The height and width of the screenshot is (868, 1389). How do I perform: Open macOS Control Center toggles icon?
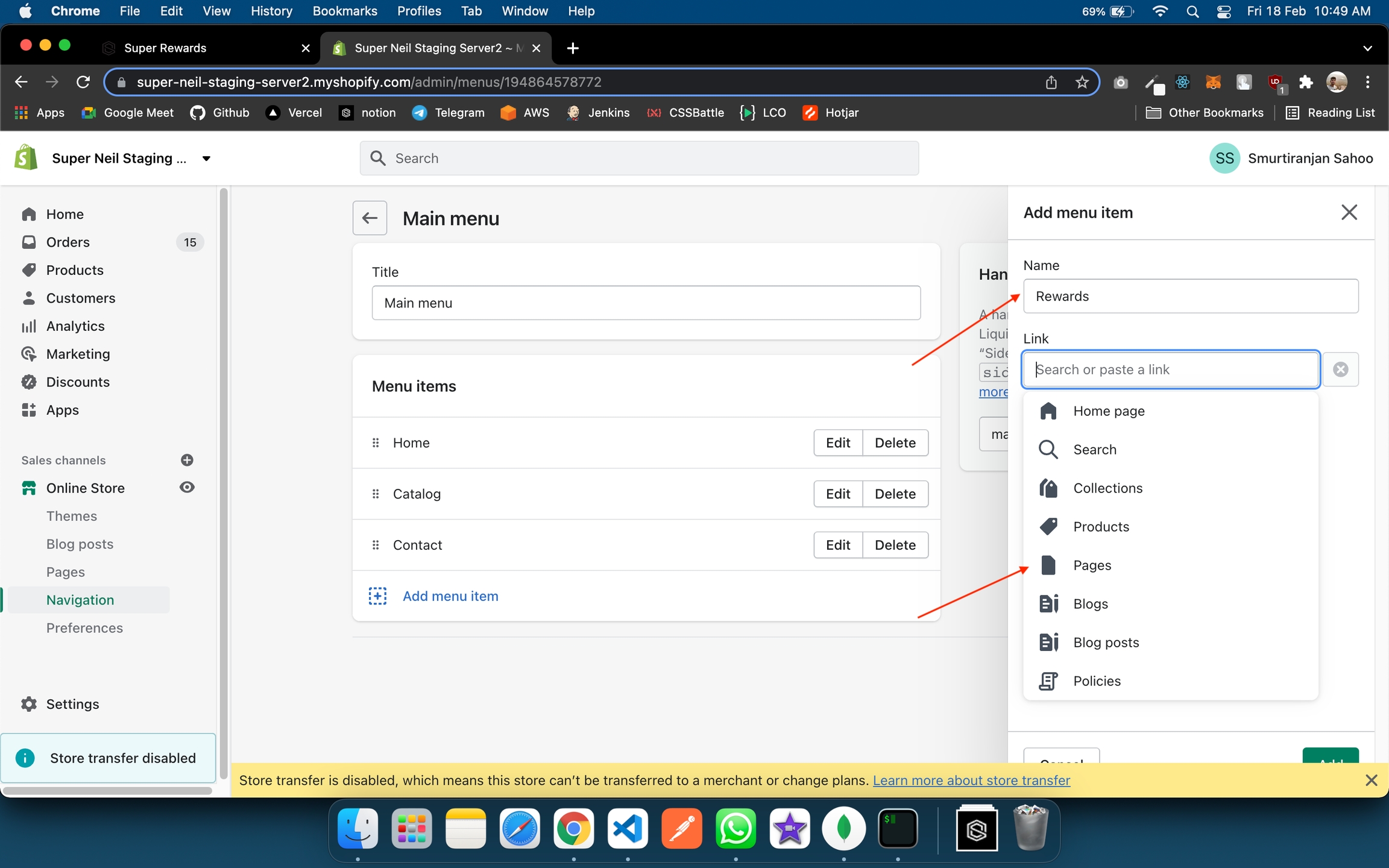tap(1223, 11)
